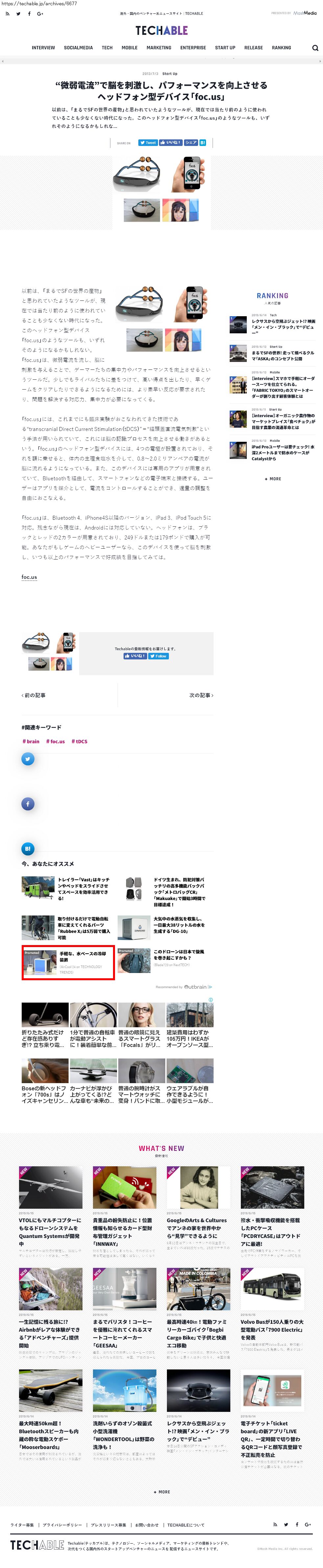
Task: Open the MARKETING menu item
Action: pyautogui.click(x=159, y=48)
